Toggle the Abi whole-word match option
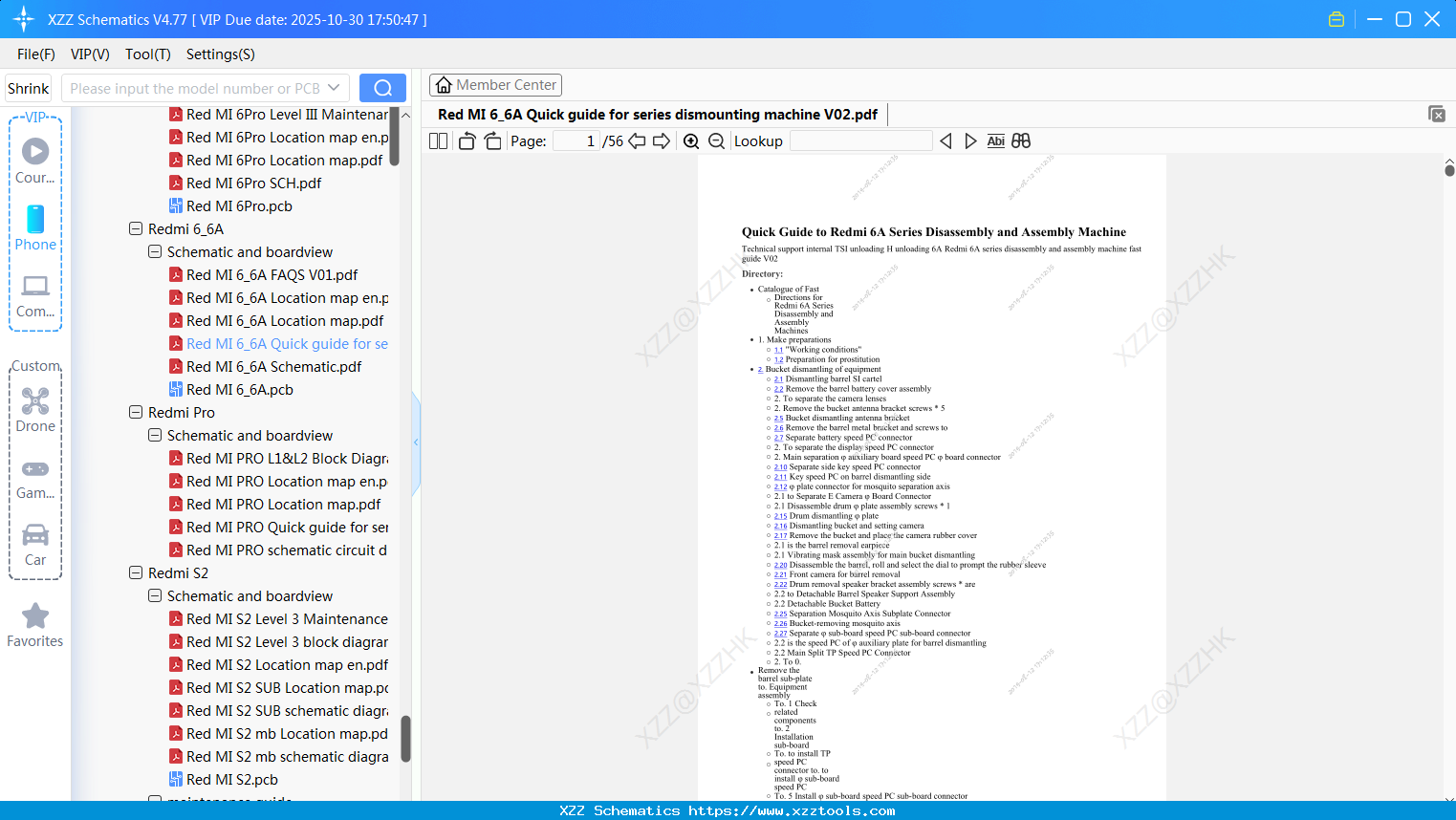The height and width of the screenshot is (820, 1456). 996,141
